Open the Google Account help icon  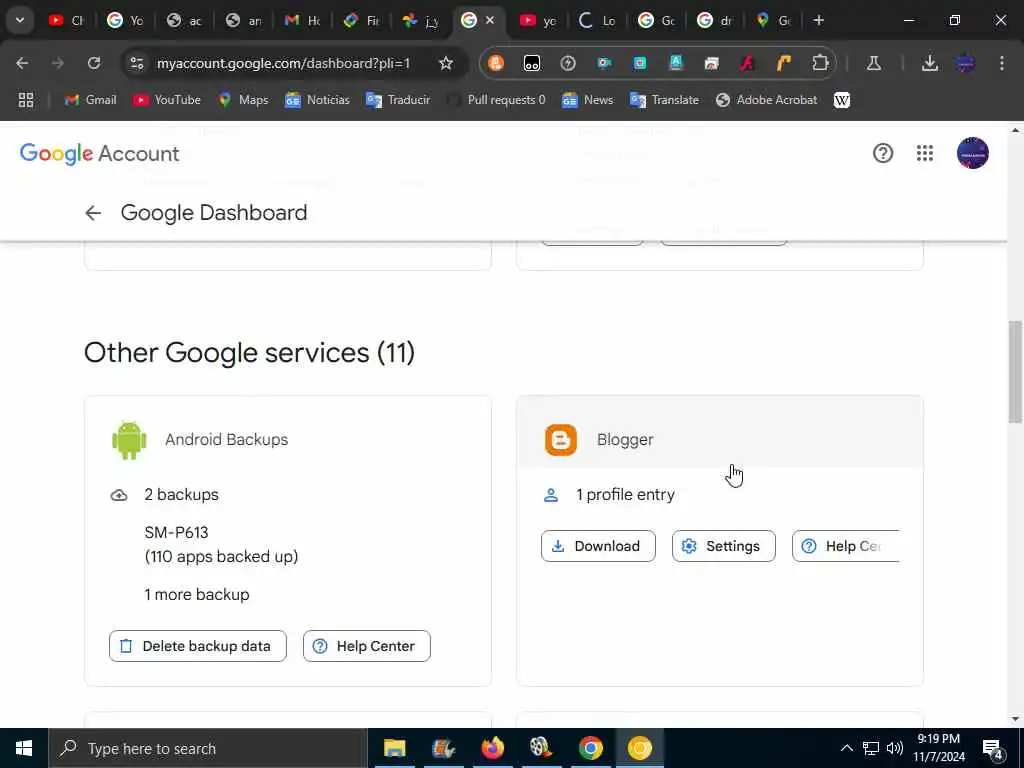pos(882,153)
